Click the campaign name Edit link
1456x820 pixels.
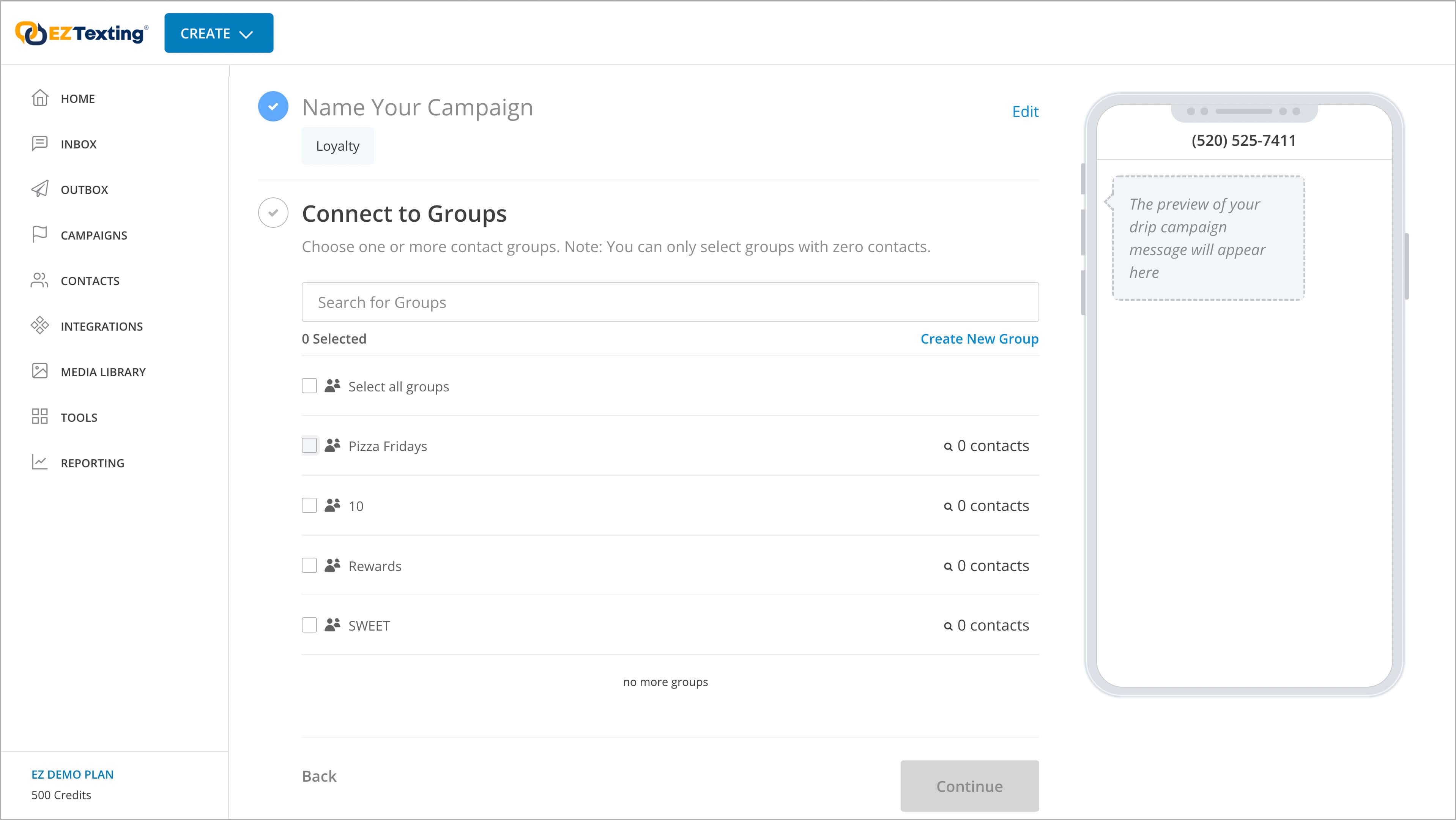pos(1025,111)
